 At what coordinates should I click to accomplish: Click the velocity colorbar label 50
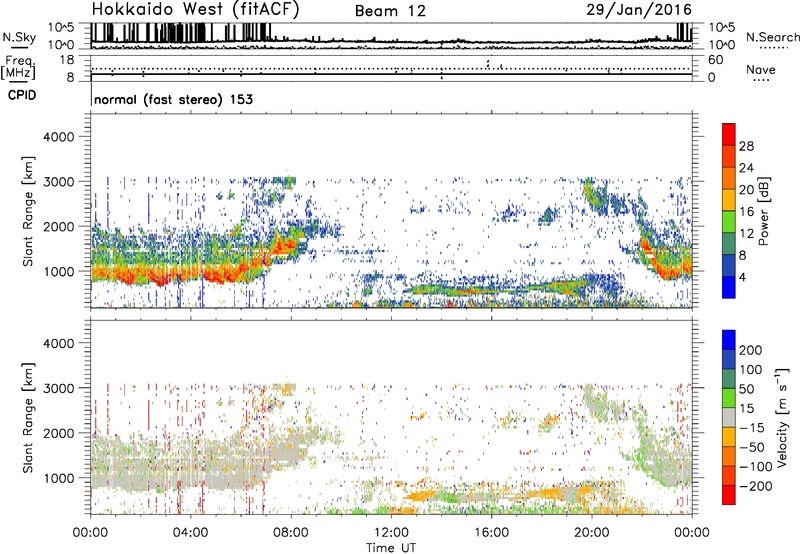pos(746,389)
